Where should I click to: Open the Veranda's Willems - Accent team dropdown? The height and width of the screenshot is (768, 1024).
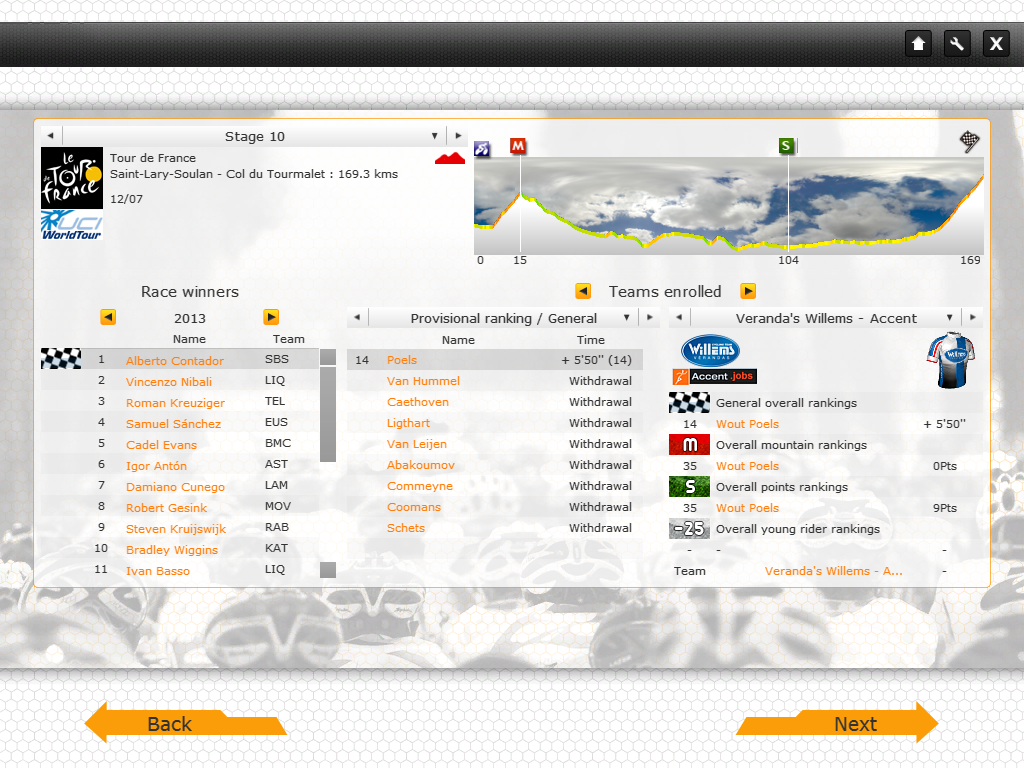pos(949,318)
